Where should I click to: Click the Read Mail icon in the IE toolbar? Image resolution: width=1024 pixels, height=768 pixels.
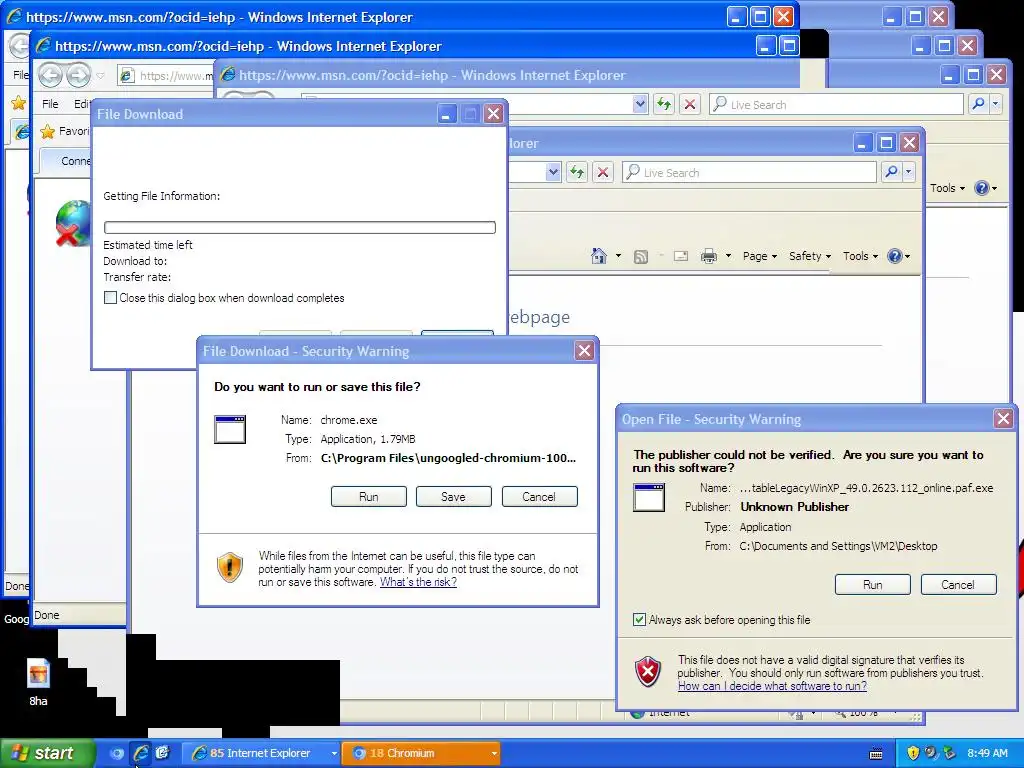680,256
